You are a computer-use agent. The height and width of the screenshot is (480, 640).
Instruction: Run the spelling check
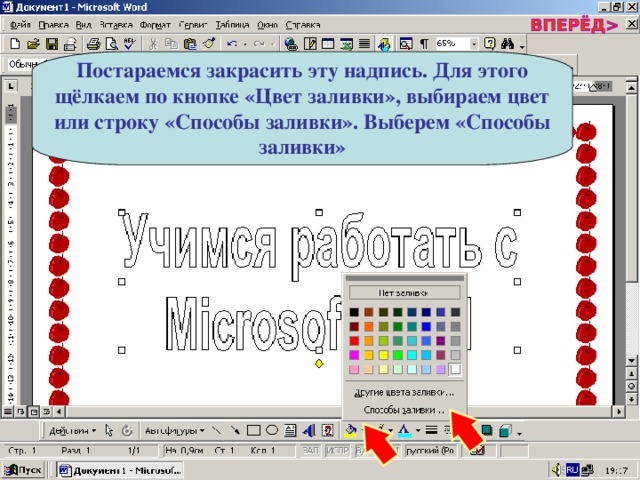pos(130,43)
